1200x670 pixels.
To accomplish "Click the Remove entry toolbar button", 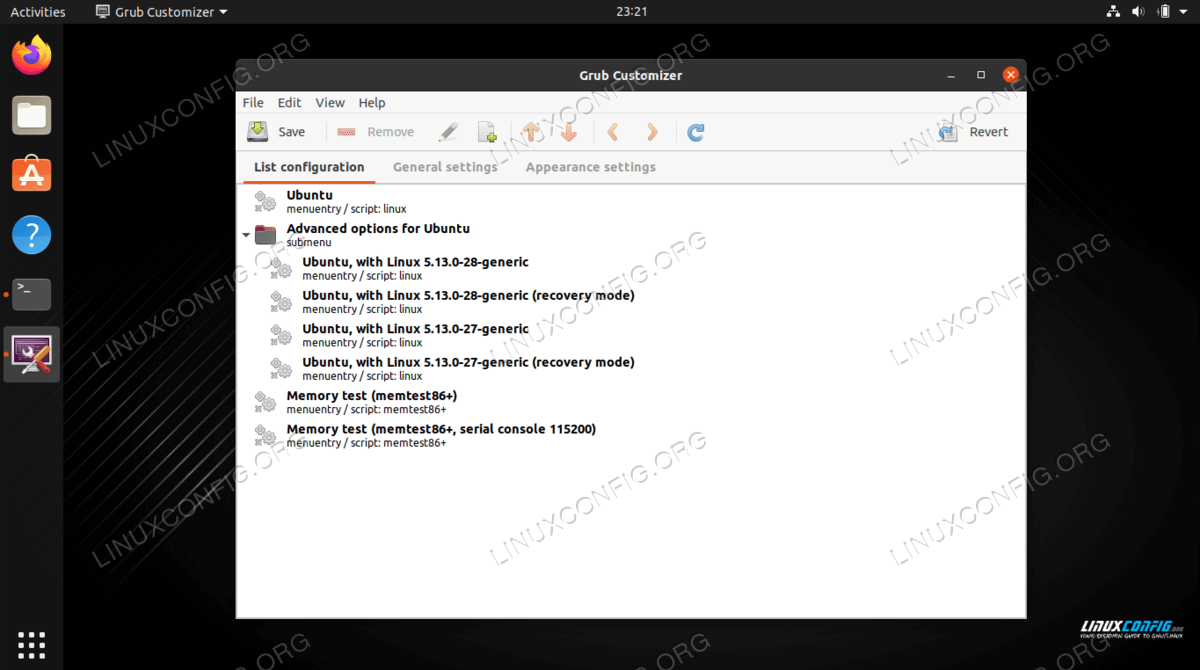I will click(x=375, y=132).
